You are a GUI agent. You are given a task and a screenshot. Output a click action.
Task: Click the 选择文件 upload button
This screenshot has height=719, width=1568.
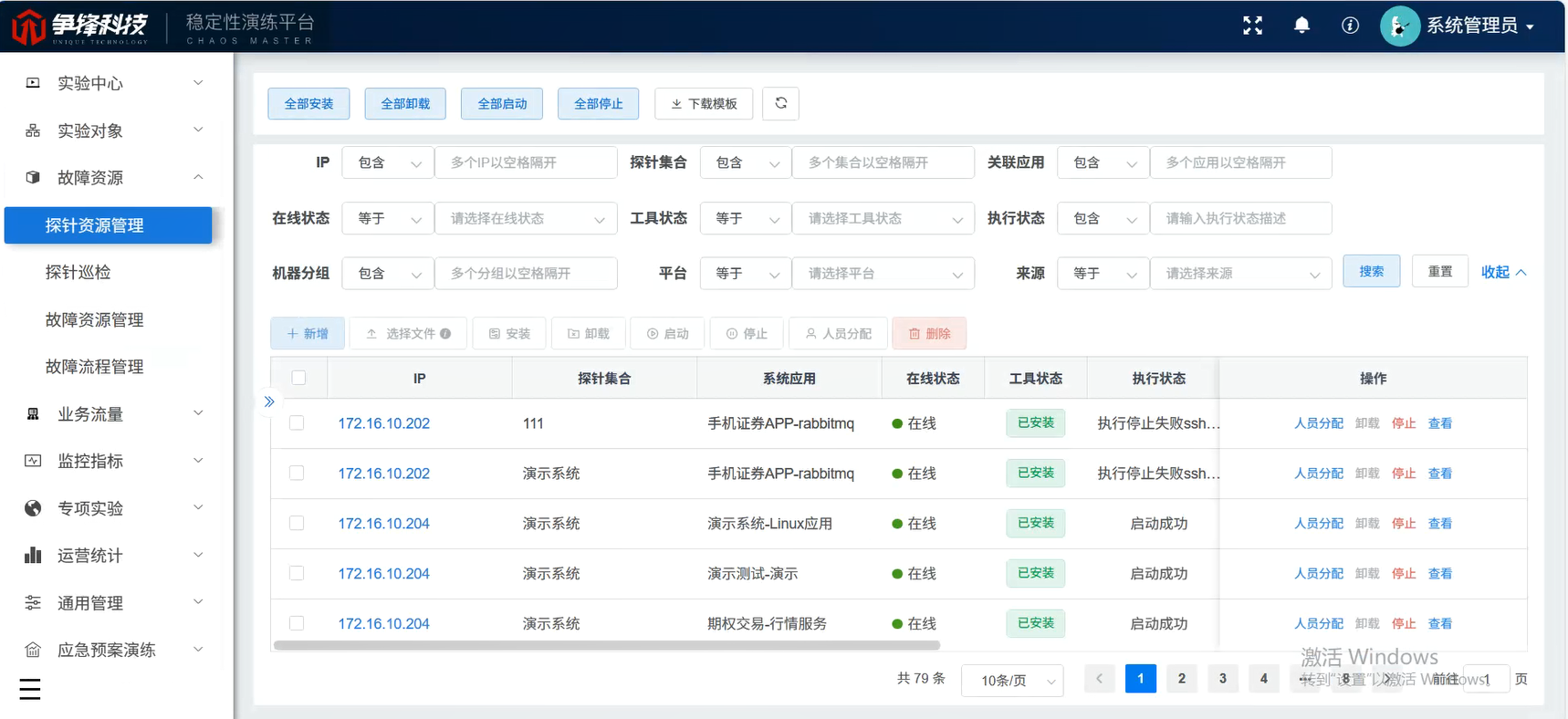point(409,334)
